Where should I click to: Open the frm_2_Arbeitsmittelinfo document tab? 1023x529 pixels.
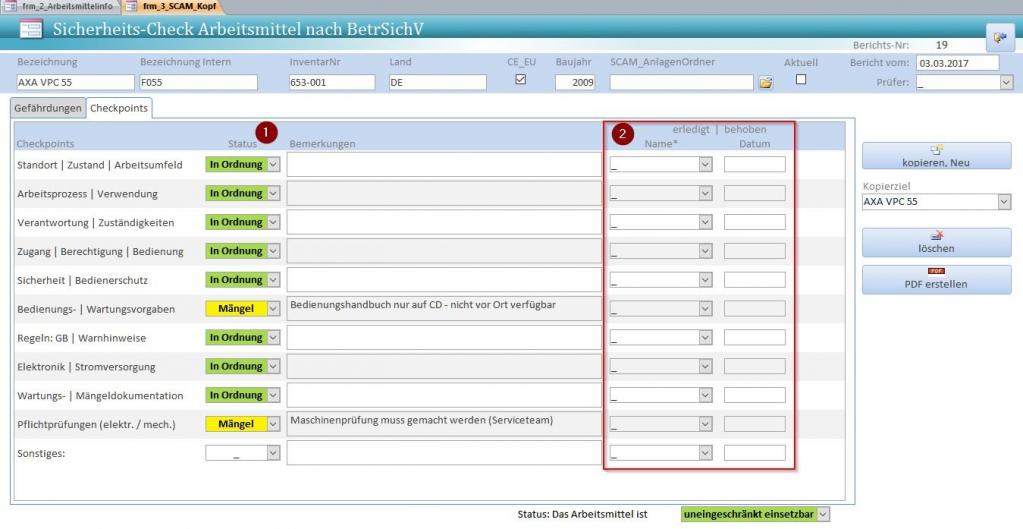point(61,7)
